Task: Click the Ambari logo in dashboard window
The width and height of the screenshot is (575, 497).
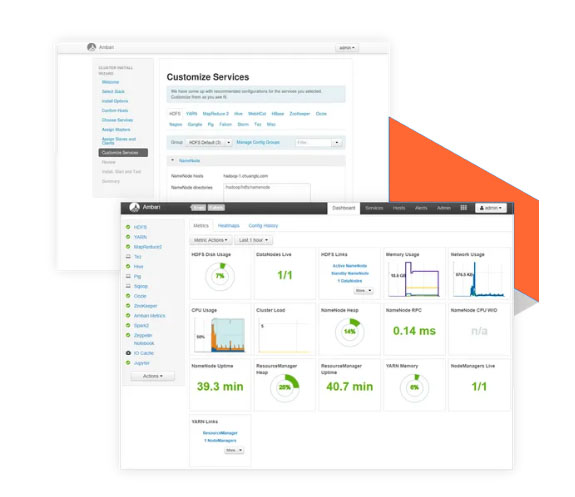Action: 135,207
